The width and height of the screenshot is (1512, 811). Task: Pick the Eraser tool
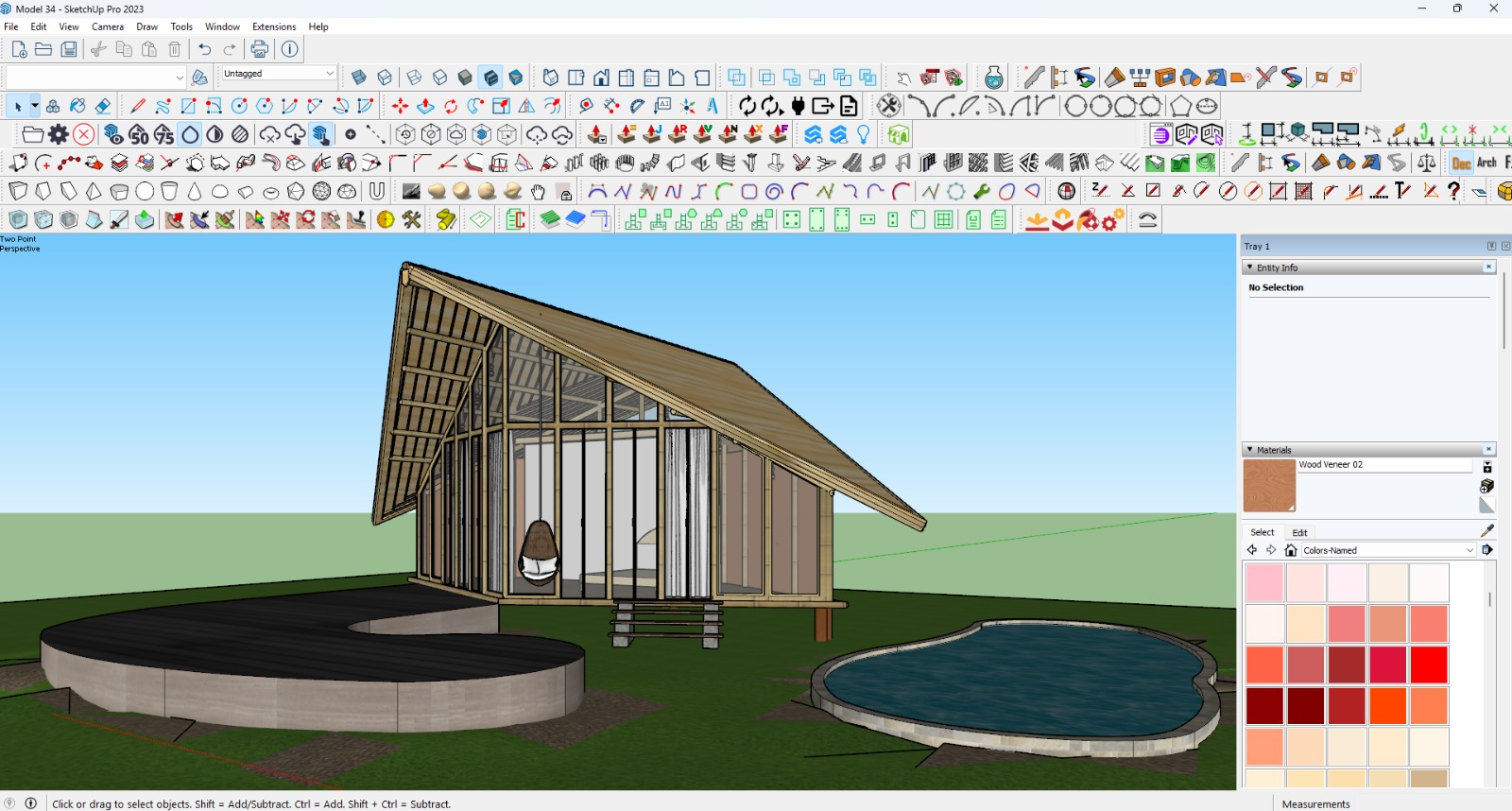(103, 106)
